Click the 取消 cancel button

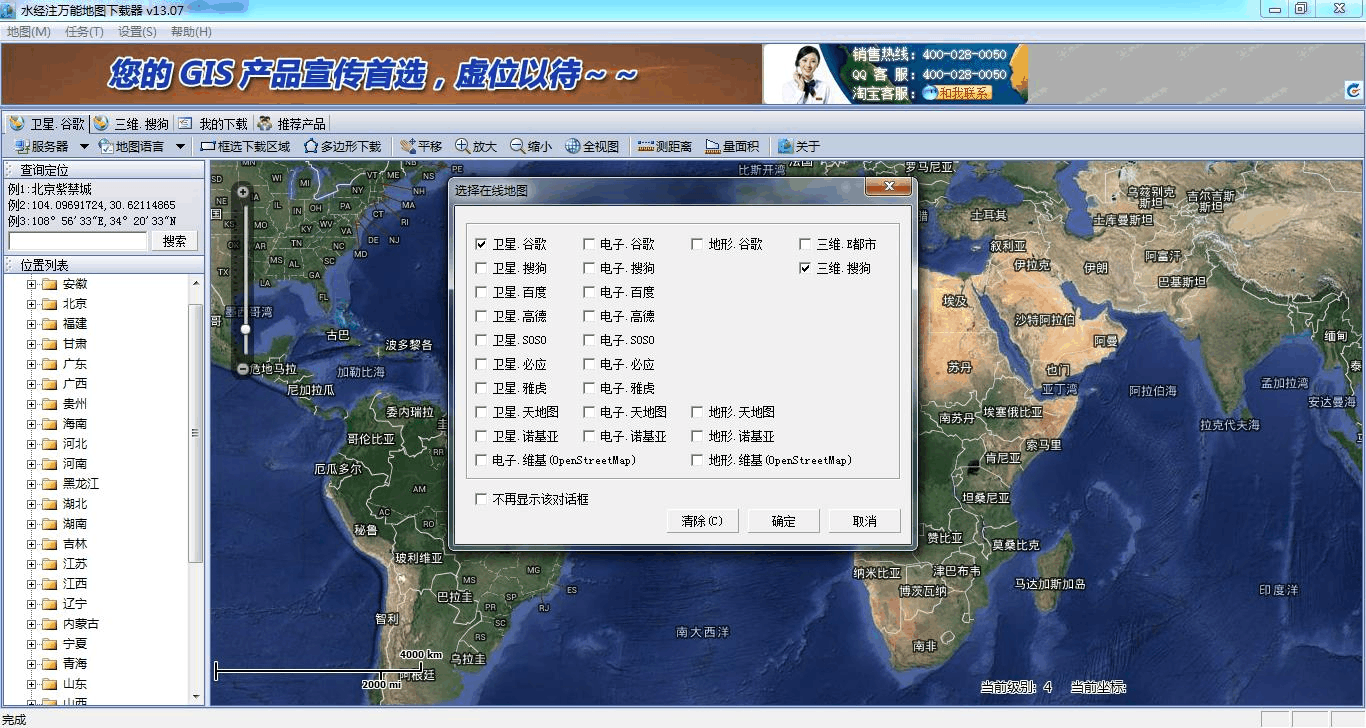point(865,521)
